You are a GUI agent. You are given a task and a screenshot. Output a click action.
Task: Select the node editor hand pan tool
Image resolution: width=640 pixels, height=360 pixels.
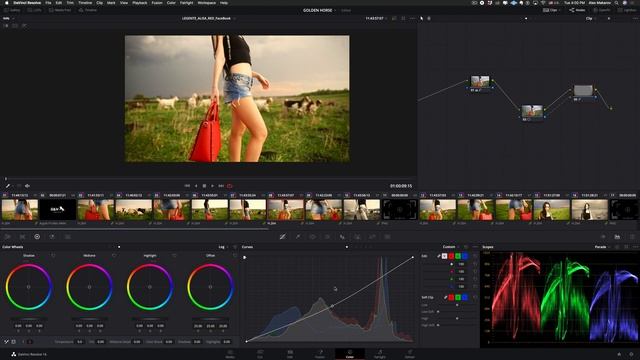pyautogui.click(x=429, y=18)
